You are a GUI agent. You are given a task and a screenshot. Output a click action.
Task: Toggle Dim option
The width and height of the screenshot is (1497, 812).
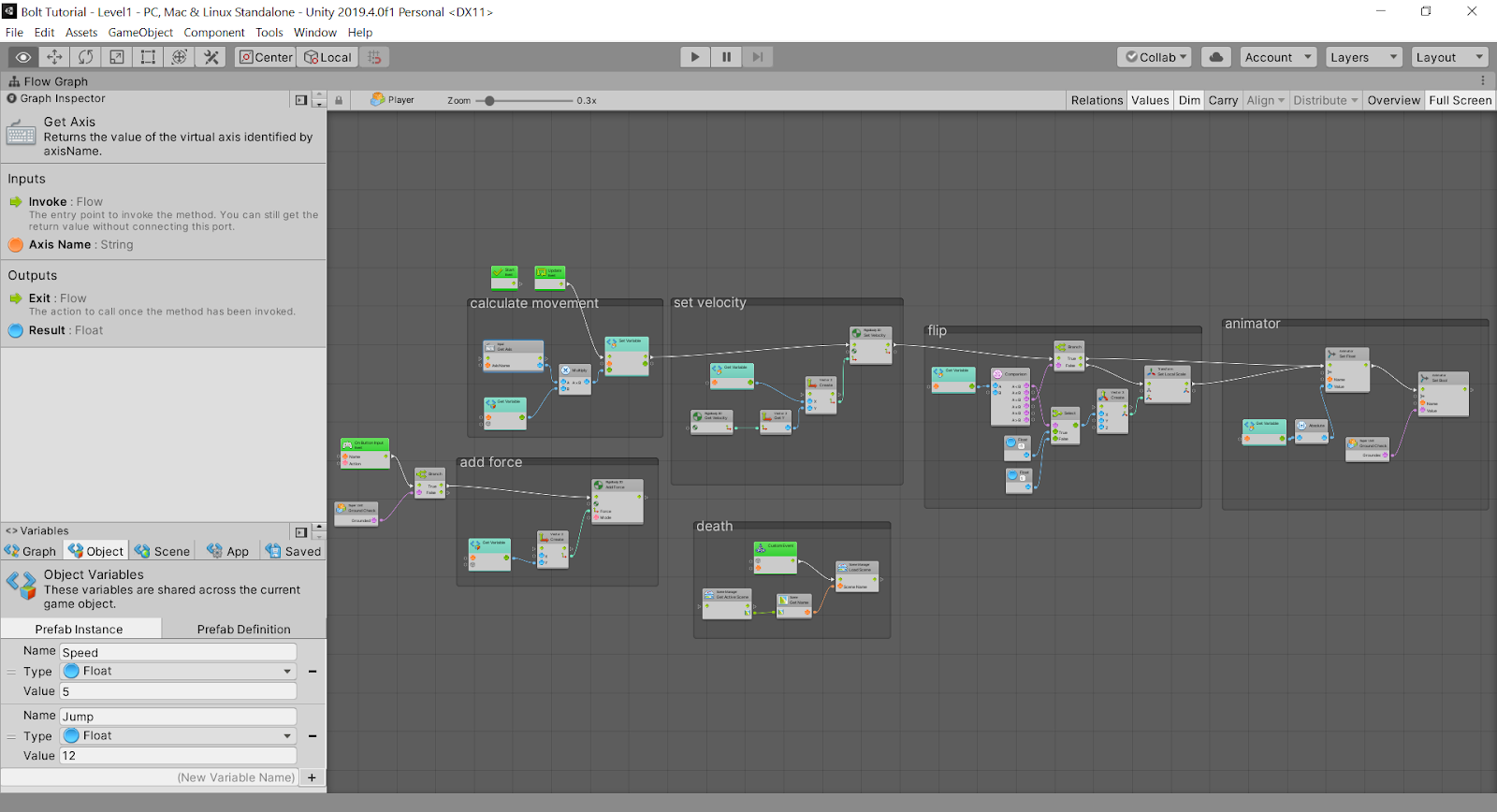(1189, 100)
